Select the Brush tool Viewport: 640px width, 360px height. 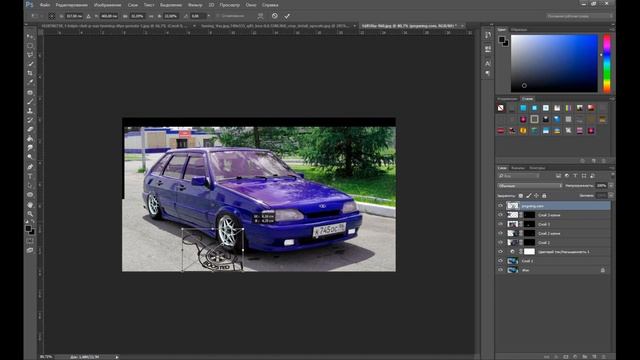(x=30, y=102)
